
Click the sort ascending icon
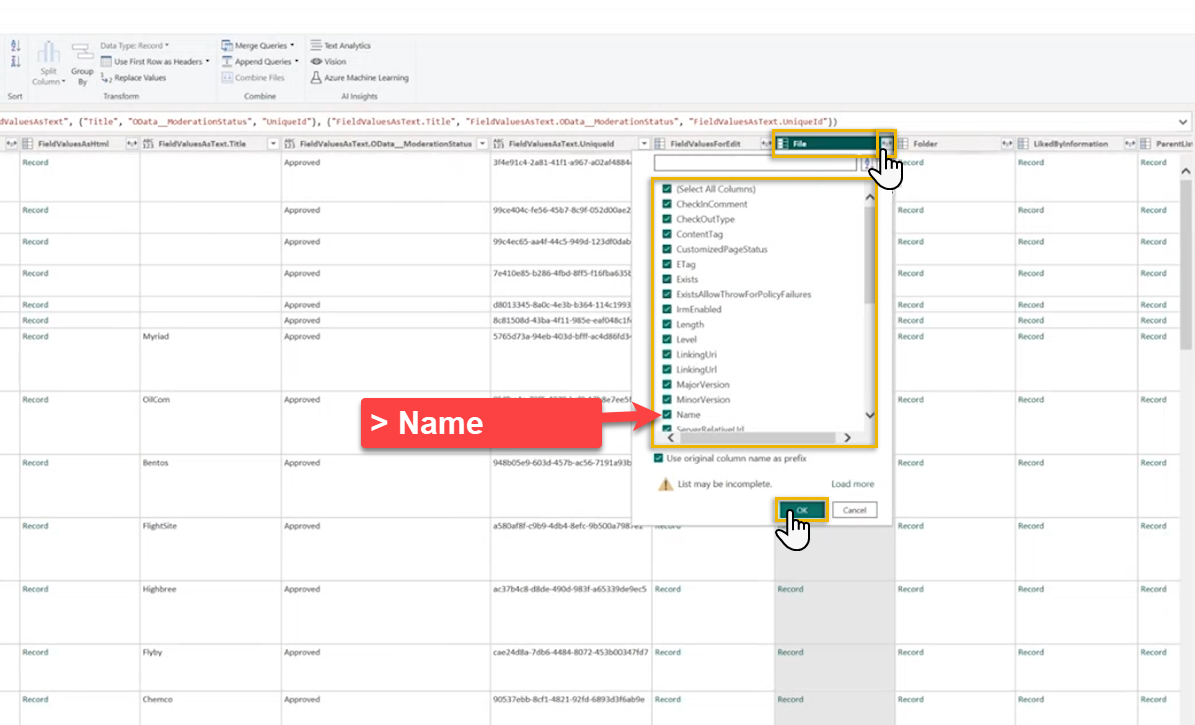click(x=15, y=46)
